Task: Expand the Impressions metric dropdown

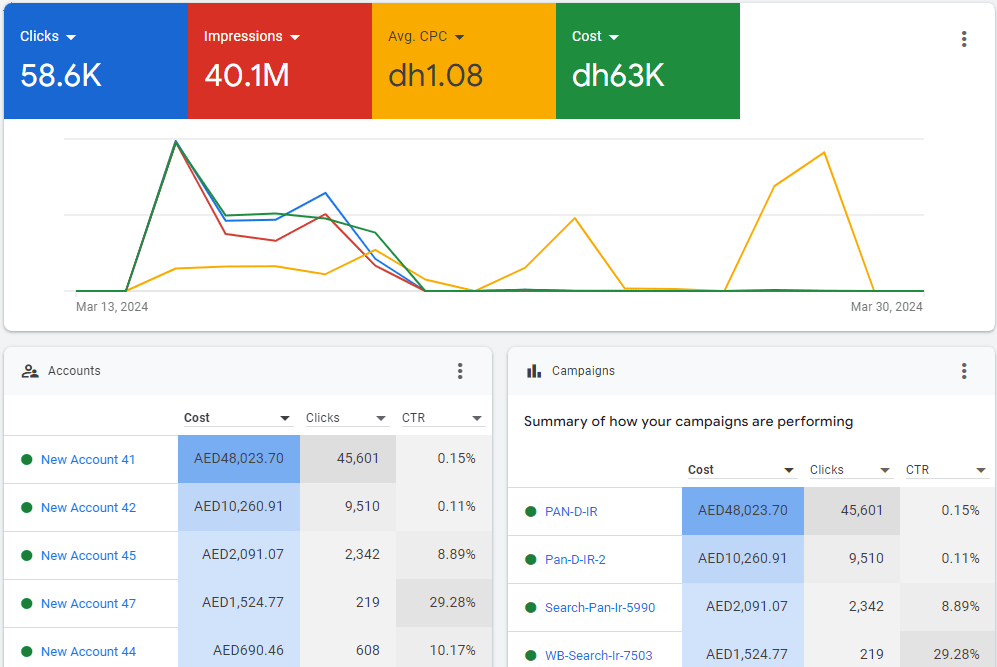Action: [x=295, y=37]
